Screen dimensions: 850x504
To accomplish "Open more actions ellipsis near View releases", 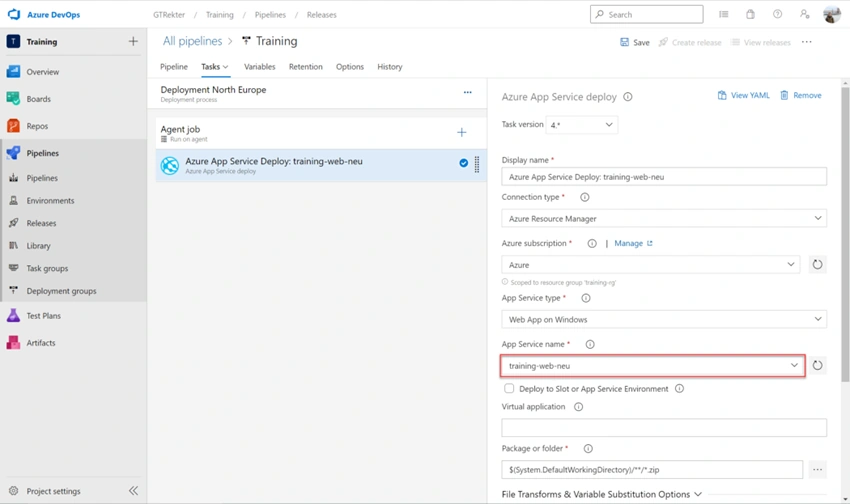I will point(807,42).
